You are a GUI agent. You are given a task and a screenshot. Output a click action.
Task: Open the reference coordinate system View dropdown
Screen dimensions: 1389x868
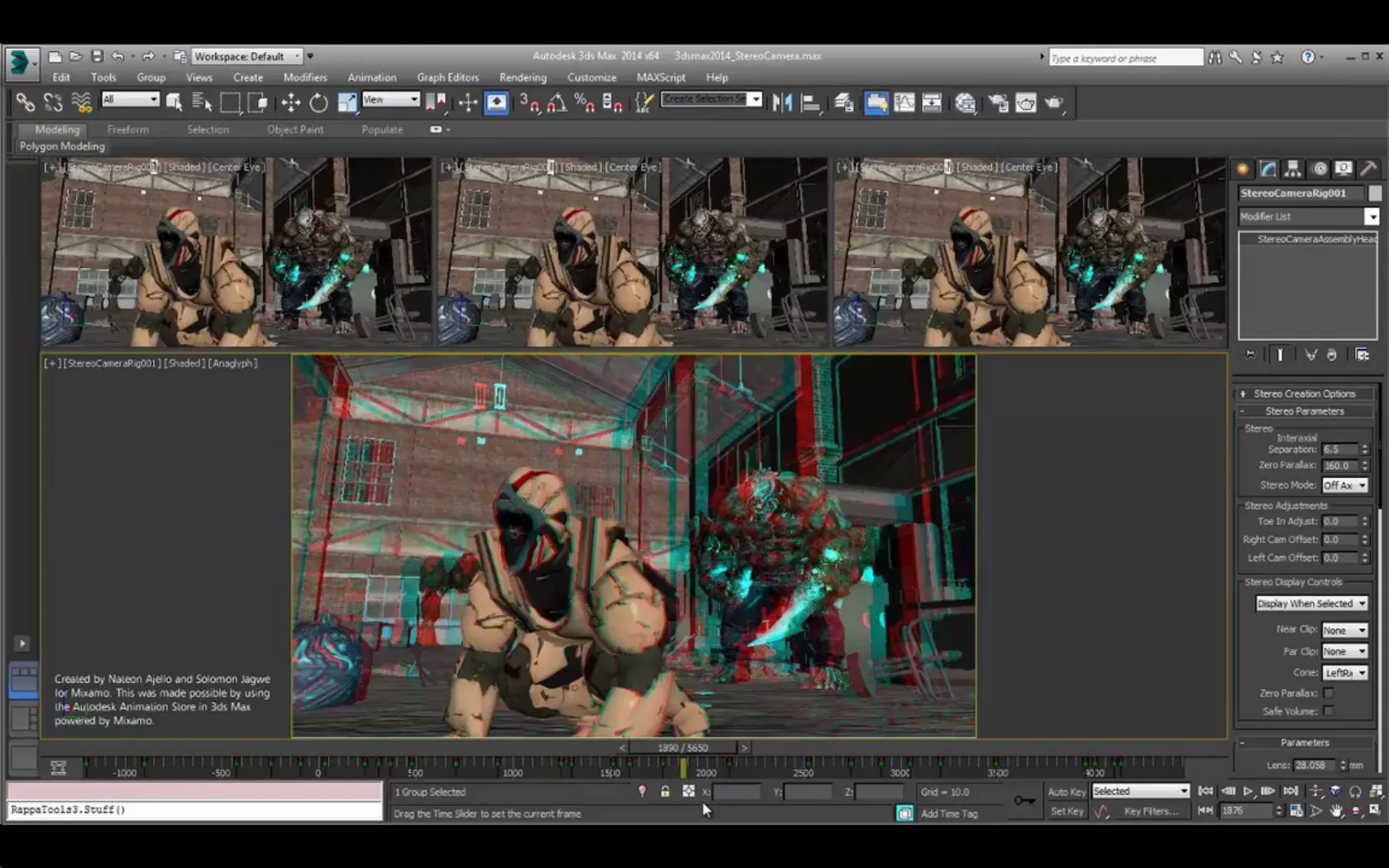click(x=391, y=99)
